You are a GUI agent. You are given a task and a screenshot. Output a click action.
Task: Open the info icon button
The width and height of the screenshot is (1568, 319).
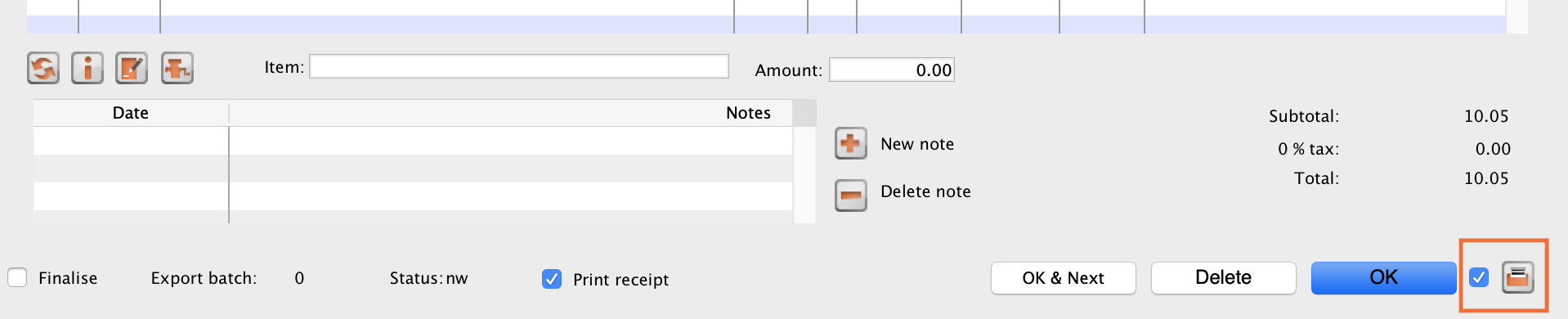point(87,68)
